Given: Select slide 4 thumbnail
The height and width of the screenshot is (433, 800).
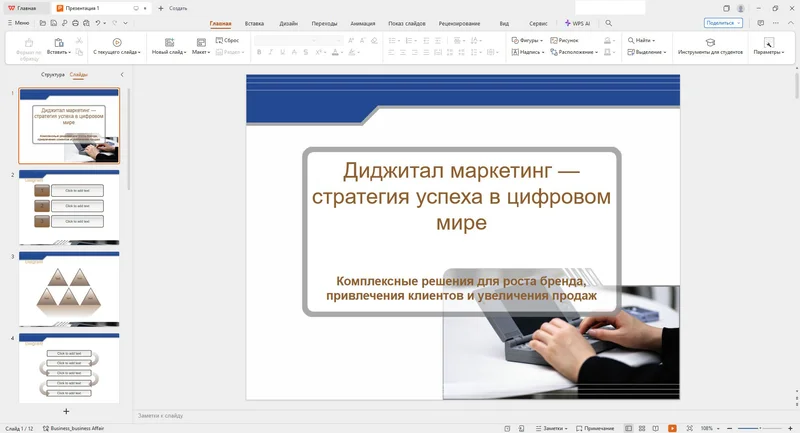Looking at the screenshot, I should (x=69, y=368).
